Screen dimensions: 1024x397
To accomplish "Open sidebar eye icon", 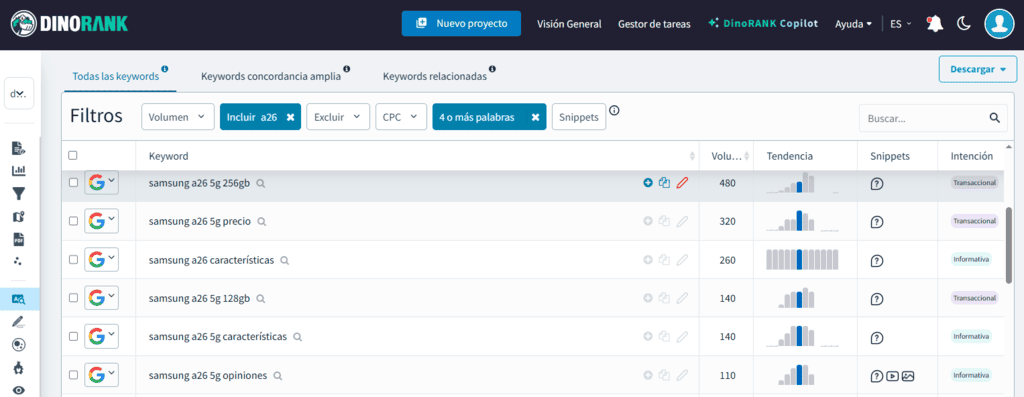I will 19,390.
